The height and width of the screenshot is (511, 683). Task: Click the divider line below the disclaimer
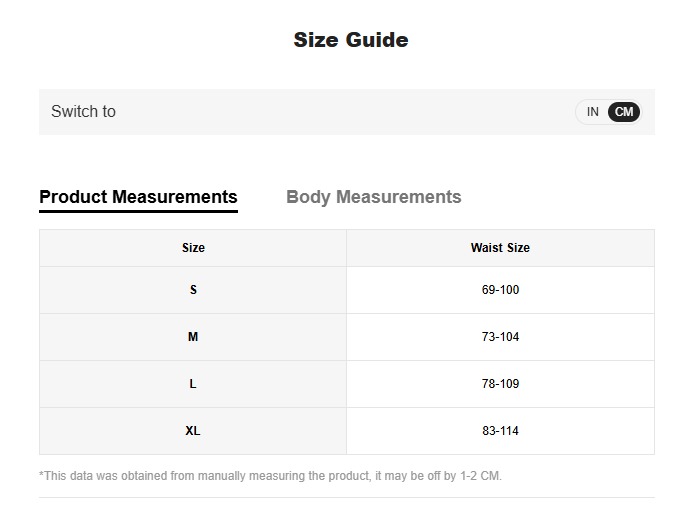346,497
